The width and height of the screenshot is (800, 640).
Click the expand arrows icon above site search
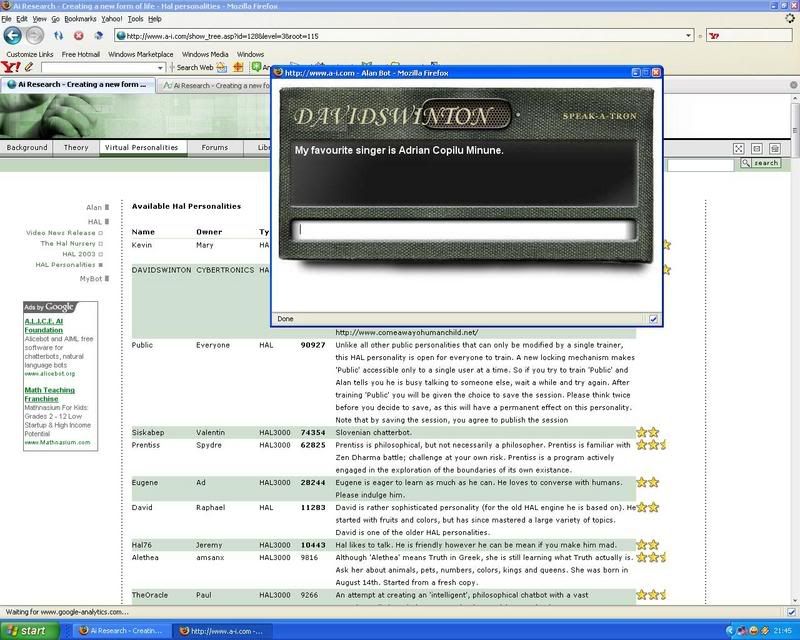[738, 149]
